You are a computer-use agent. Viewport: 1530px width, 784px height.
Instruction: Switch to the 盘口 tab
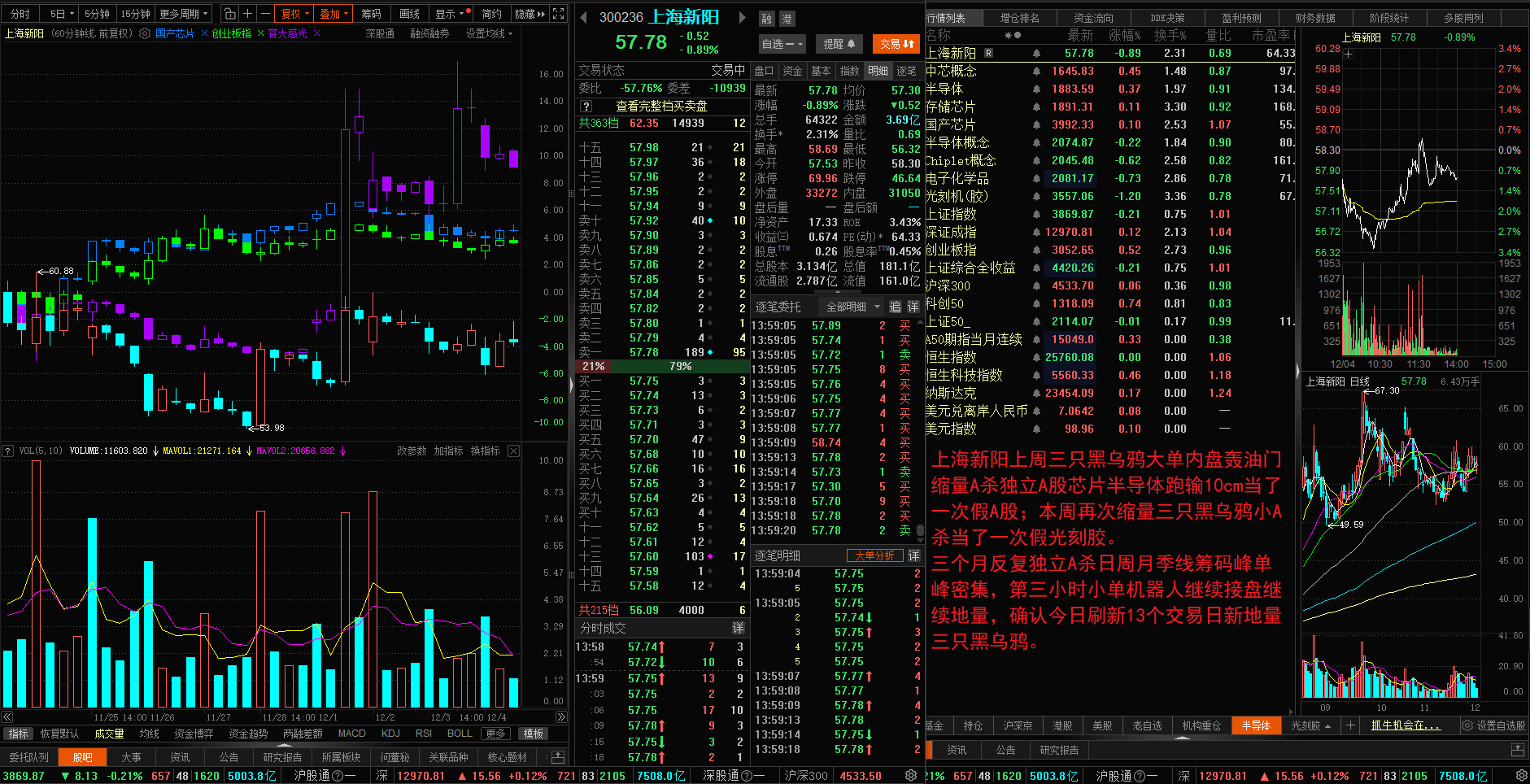(x=765, y=71)
